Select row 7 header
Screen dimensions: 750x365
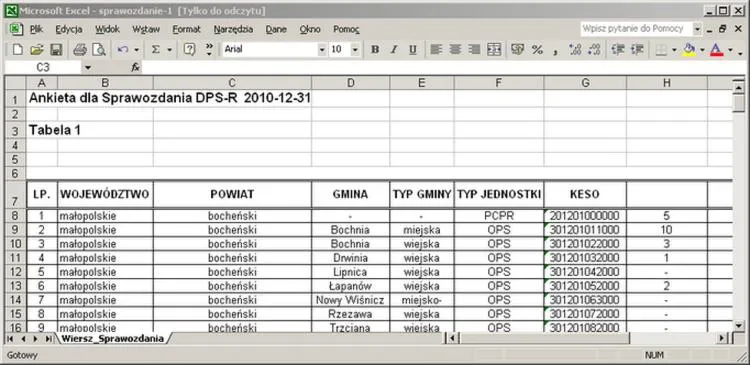pos(15,194)
